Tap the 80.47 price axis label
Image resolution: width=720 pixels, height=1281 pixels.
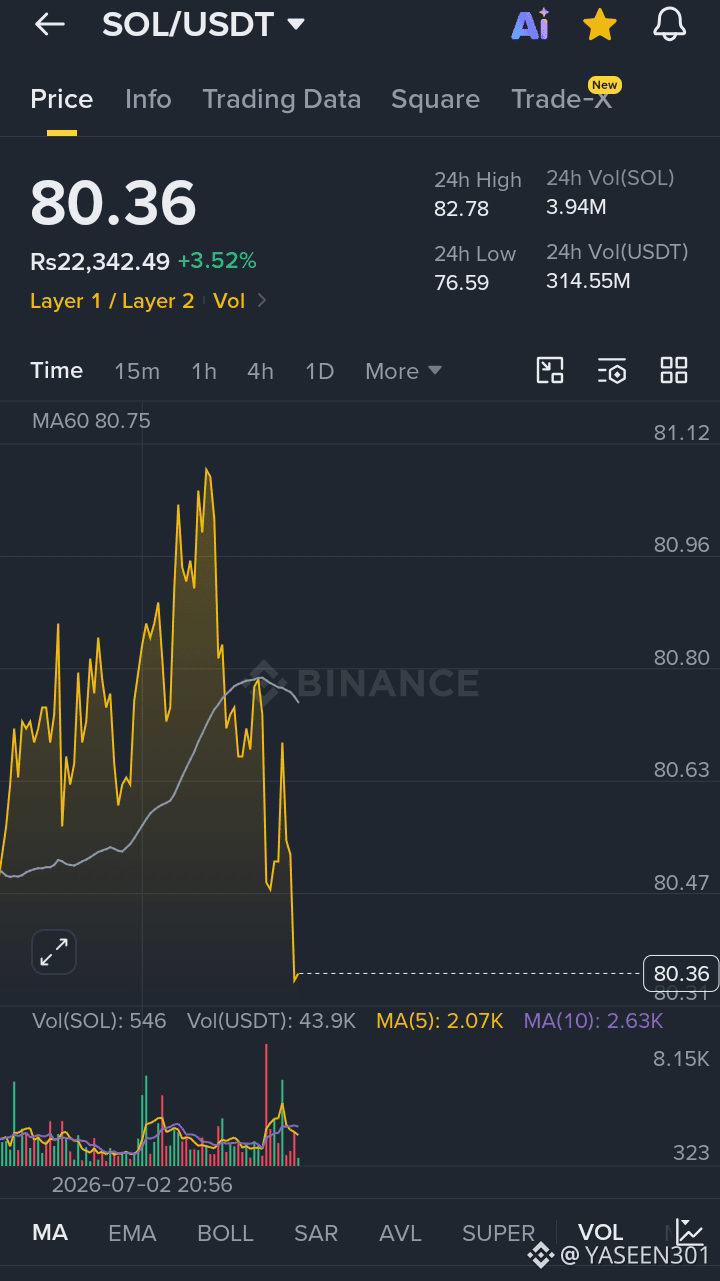point(681,883)
